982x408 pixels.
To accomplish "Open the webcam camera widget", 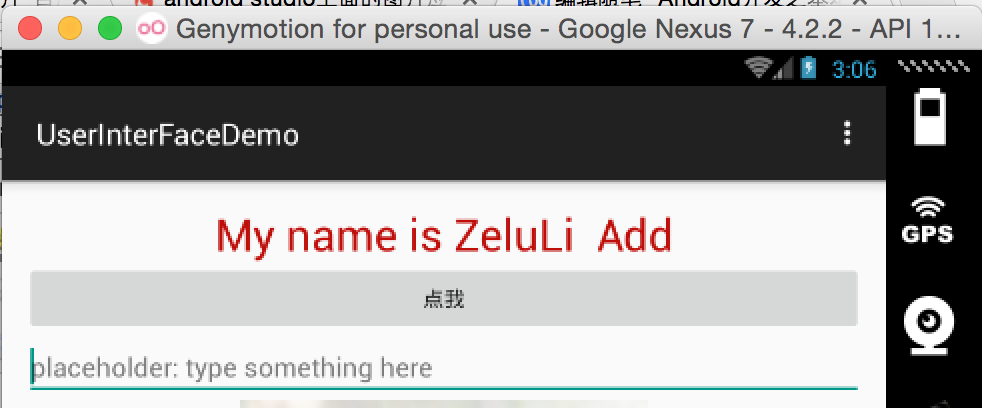I will (929, 325).
